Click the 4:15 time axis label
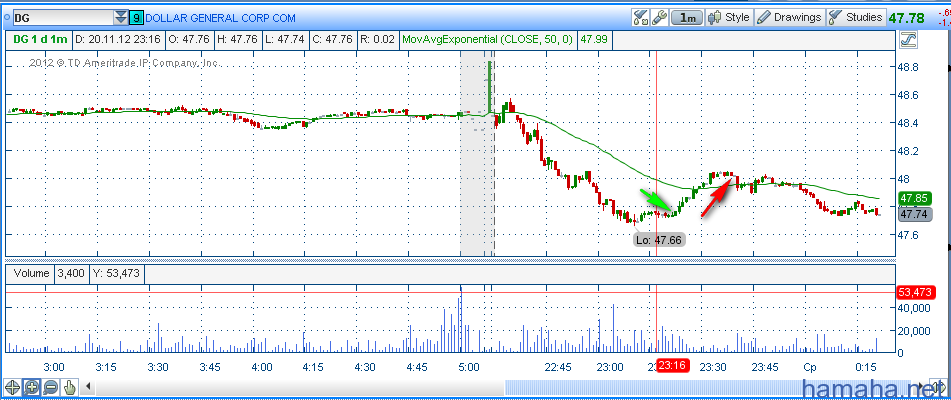Screen dimensions: 951x400 tap(313, 367)
